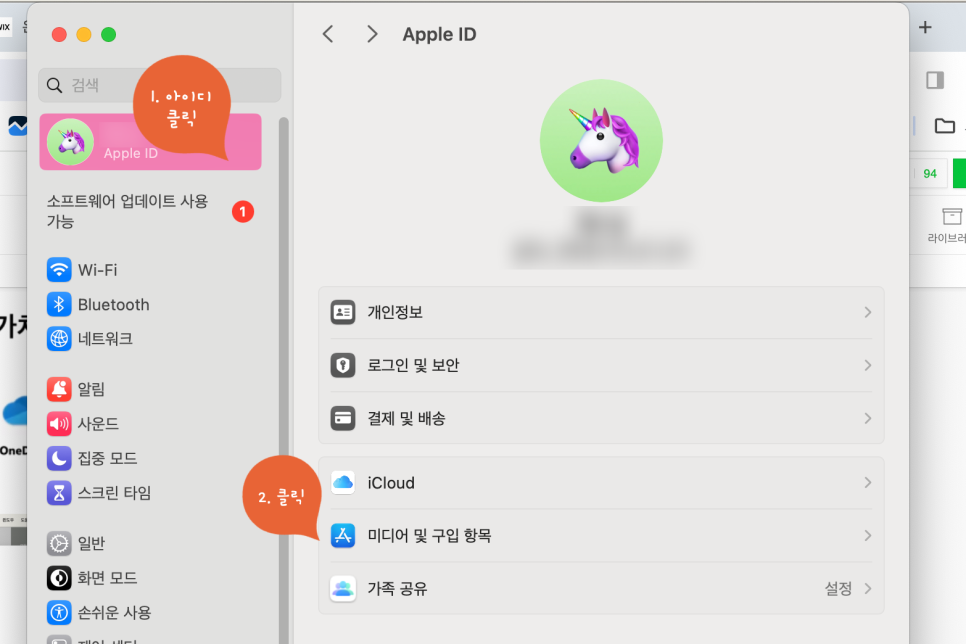The width and height of the screenshot is (966, 644).
Task: Select the Apple ID sidebar entry
Action: coord(150,142)
